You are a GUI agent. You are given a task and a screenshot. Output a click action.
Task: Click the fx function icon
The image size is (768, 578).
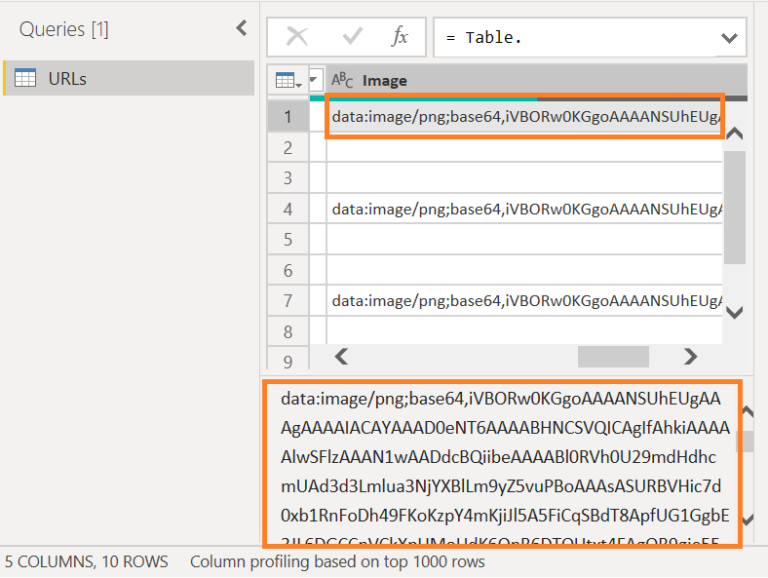click(399, 37)
